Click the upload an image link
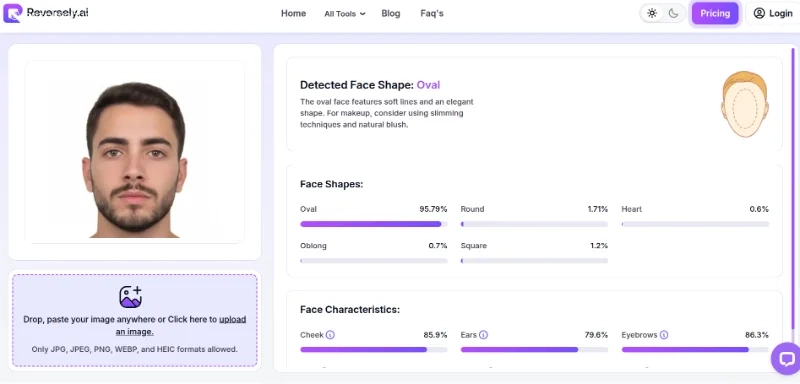 coord(181,325)
